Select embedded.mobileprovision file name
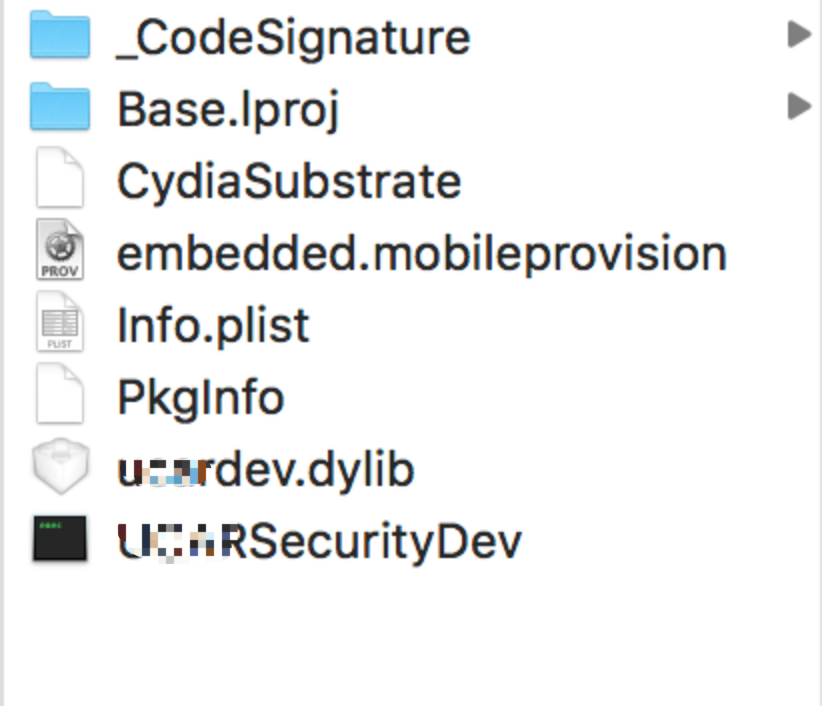The width and height of the screenshot is (822, 708). click(422, 254)
